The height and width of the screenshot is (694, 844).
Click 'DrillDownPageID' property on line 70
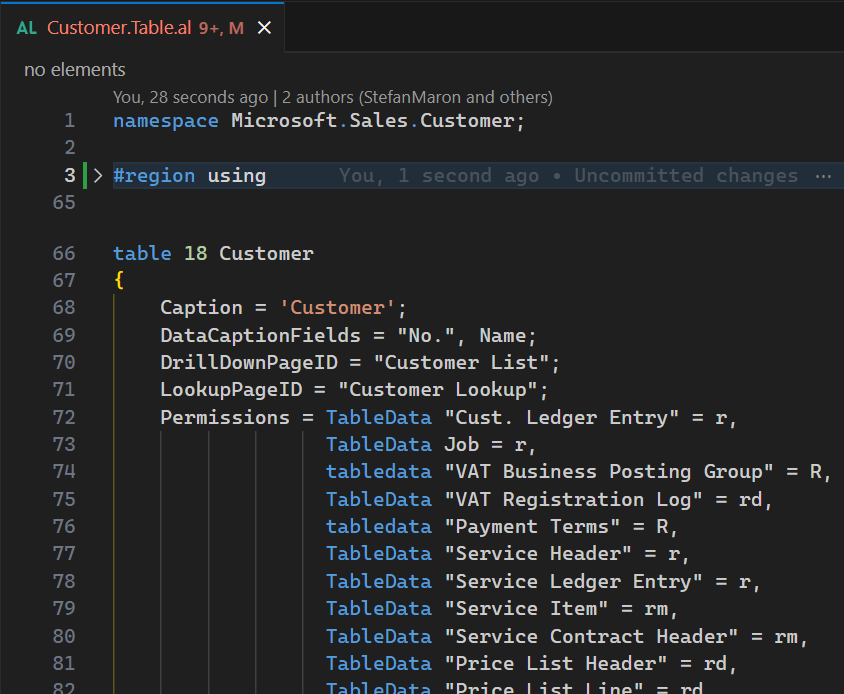coord(249,362)
